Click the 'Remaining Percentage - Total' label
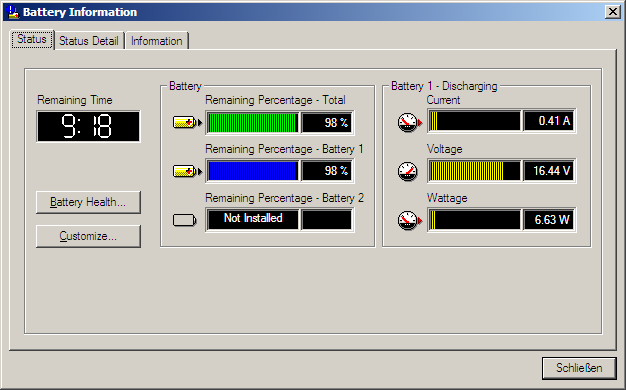 click(x=275, y=100)
